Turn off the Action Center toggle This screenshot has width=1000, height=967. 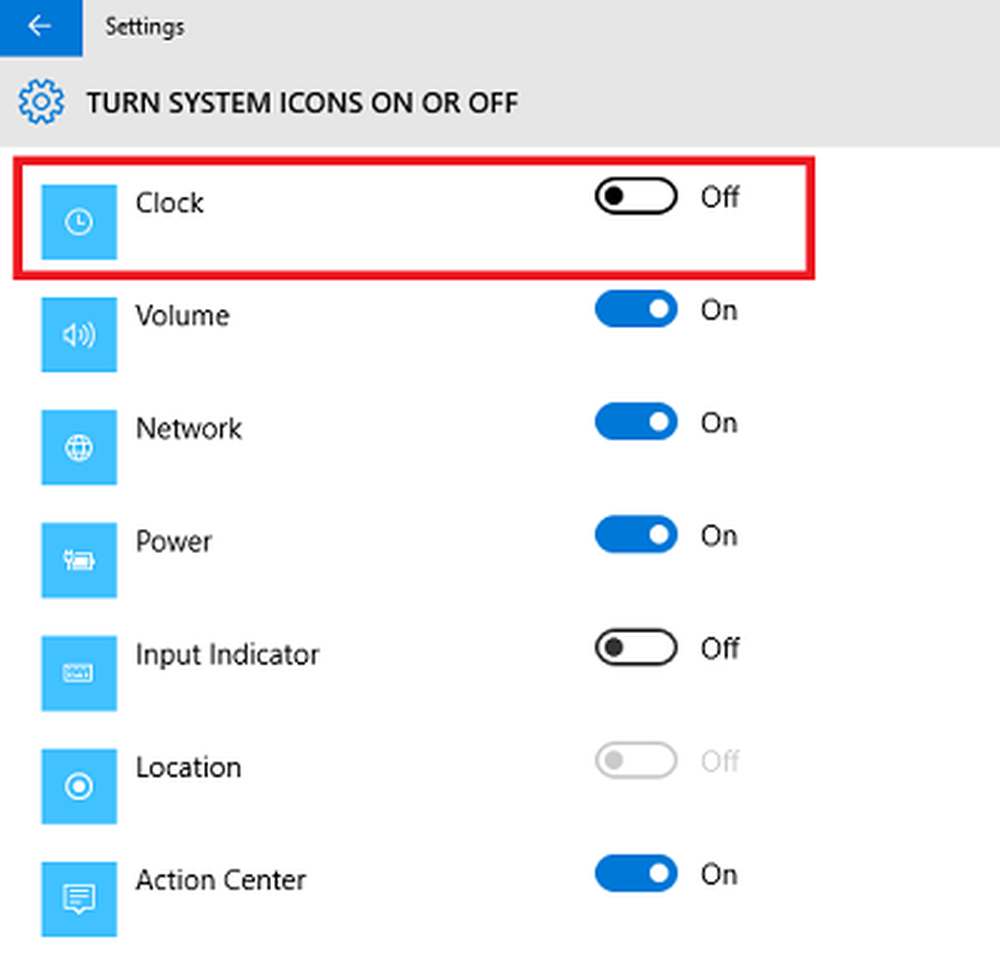(x=636, y=874)
